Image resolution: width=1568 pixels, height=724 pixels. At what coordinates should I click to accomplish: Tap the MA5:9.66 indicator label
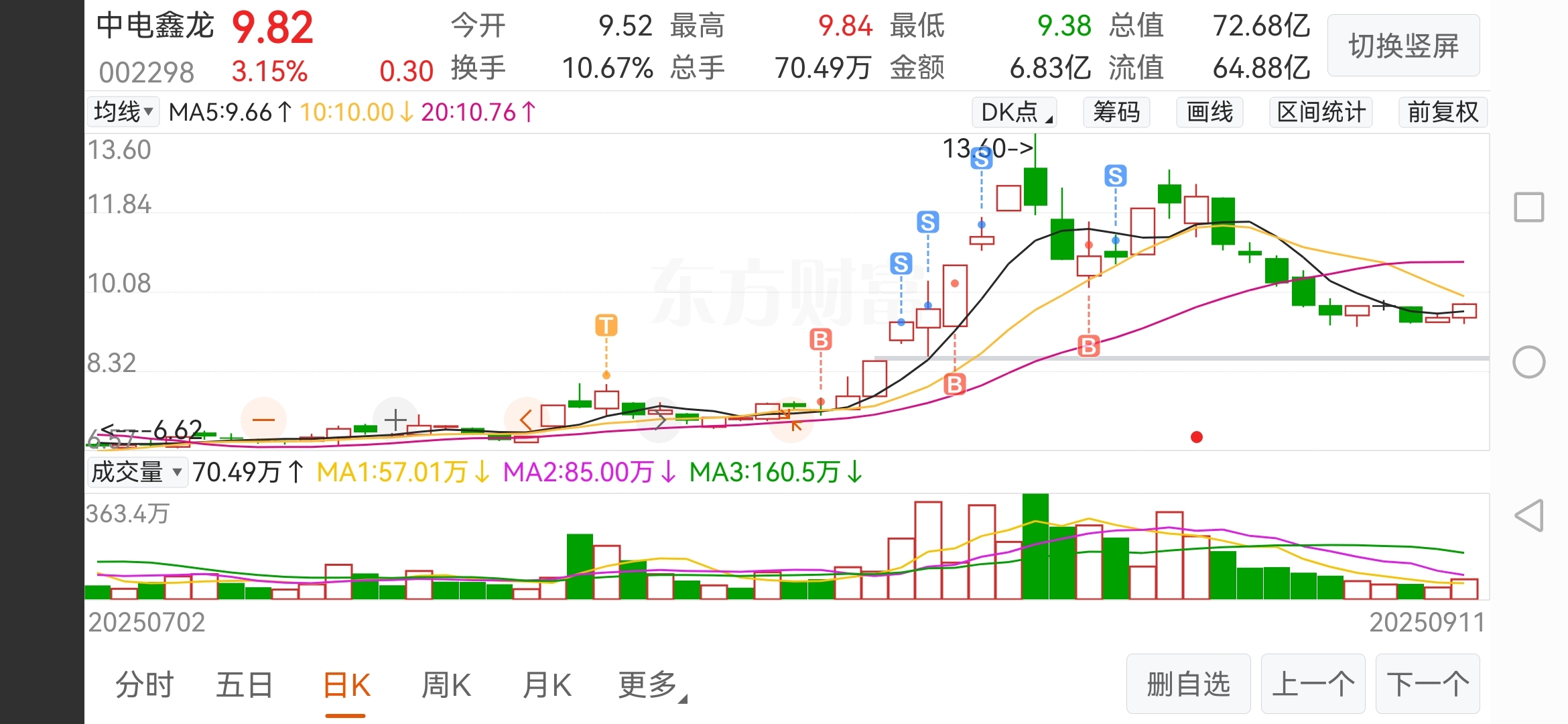pos(230,112)
